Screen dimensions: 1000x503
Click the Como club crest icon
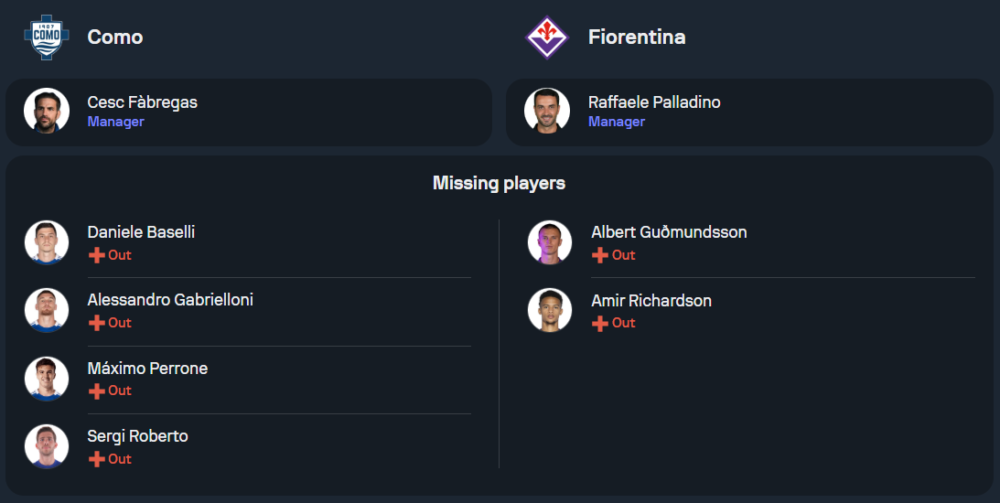[47, 37]
